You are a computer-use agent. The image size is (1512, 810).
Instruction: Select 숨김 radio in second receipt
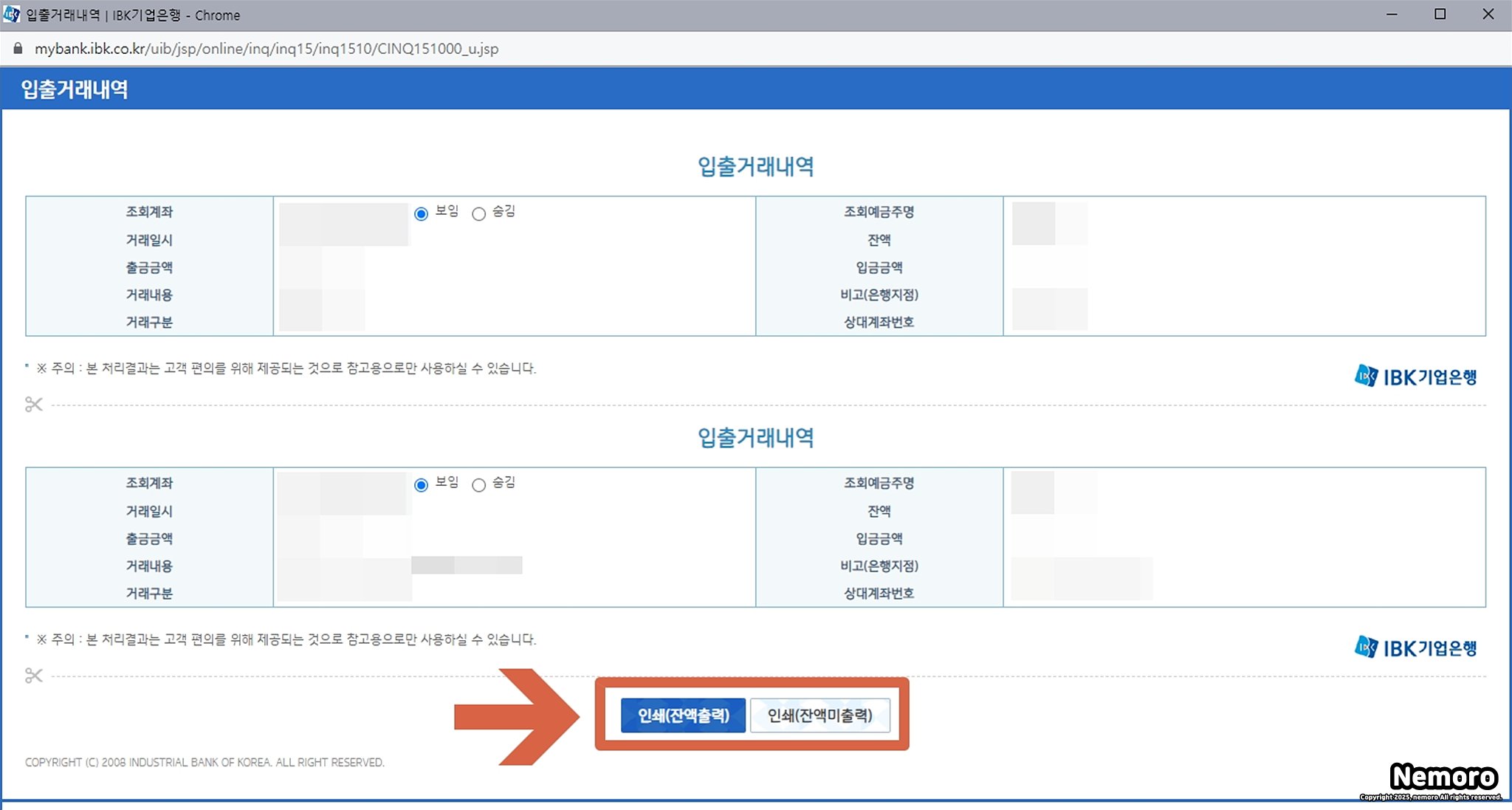479,485
